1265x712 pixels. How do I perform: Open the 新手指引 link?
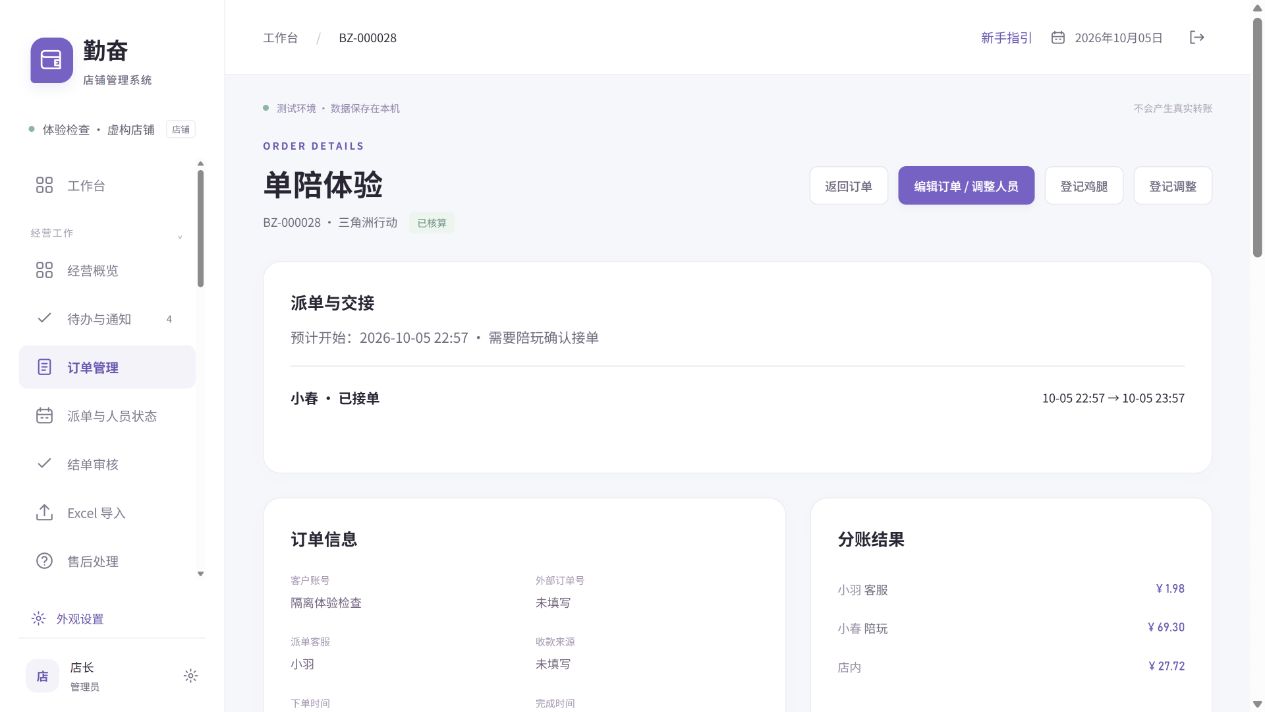click(x=1006, y=37)
